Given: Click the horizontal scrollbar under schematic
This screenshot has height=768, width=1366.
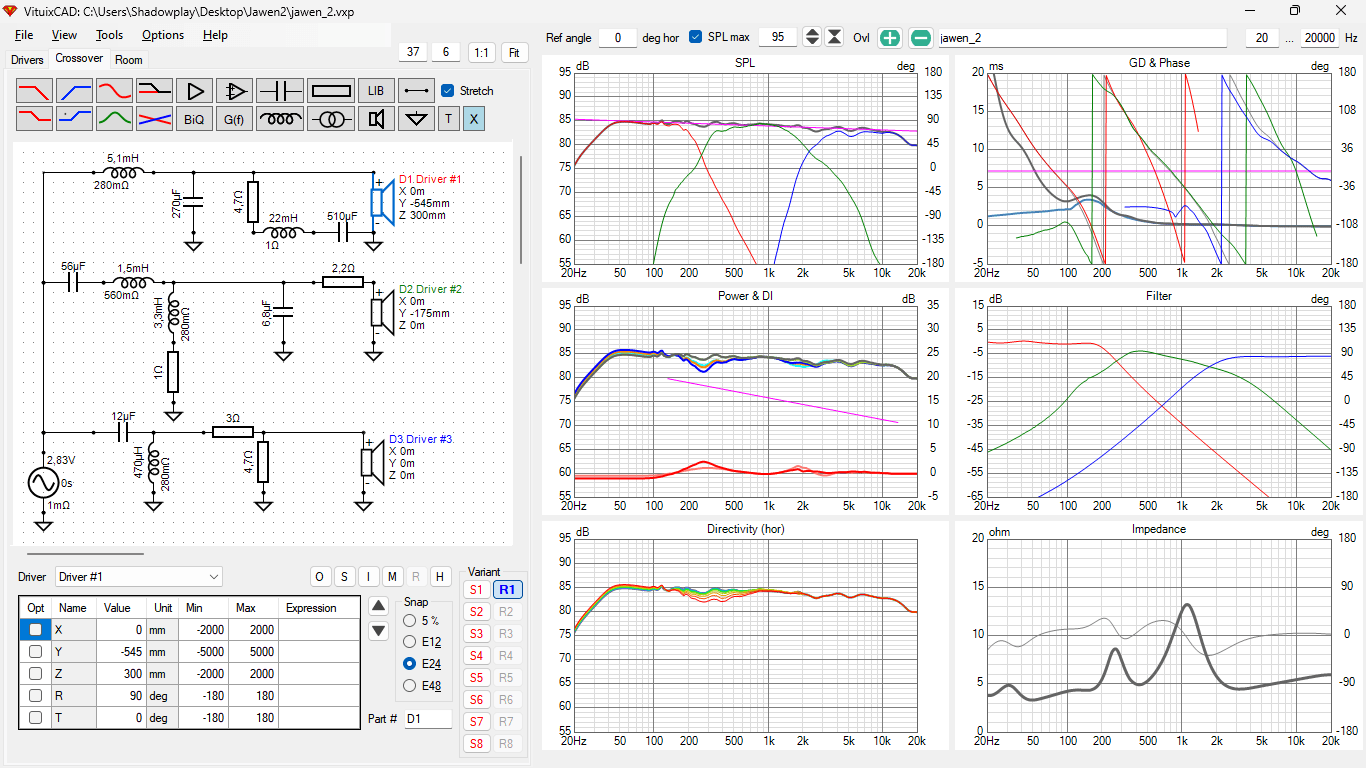Looking at the screenshot, I should pos(86,552).
